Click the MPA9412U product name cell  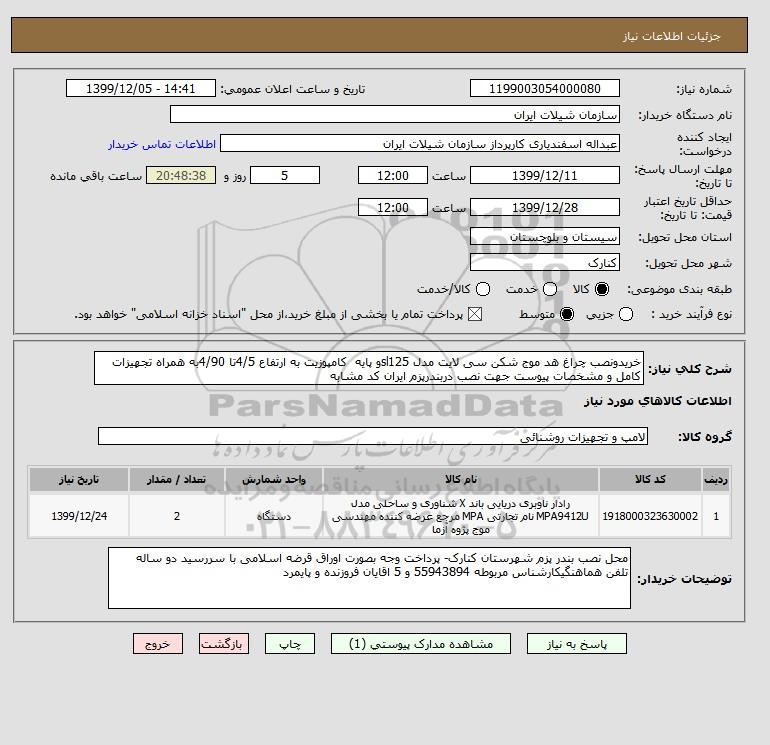pos(461,516)
